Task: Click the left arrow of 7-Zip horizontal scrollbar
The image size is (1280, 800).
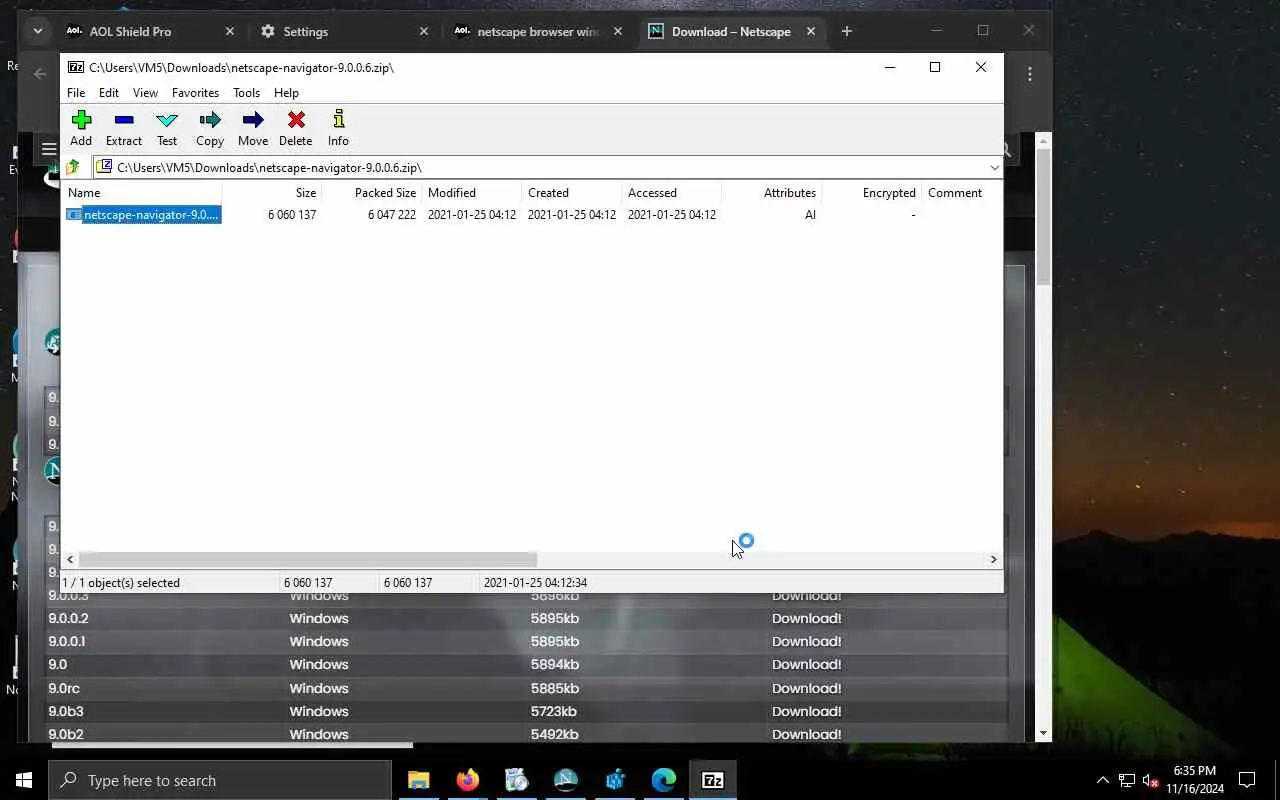Action: click(70, 560)
